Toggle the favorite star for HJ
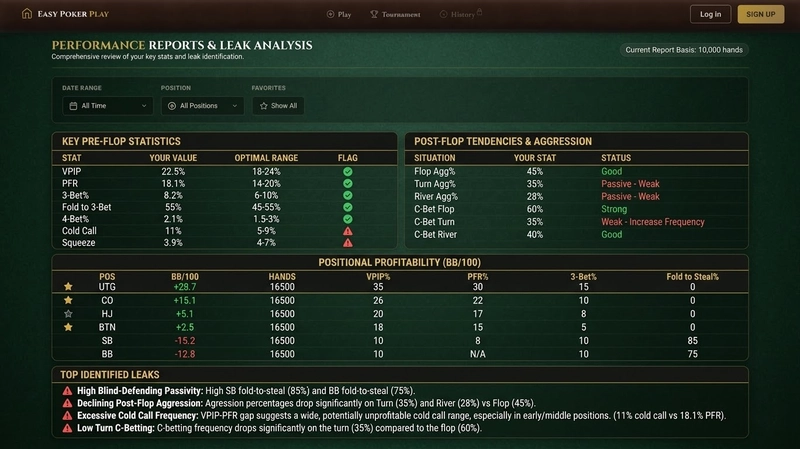Screen dimensions: 800x449 click(x=68, y=314)
